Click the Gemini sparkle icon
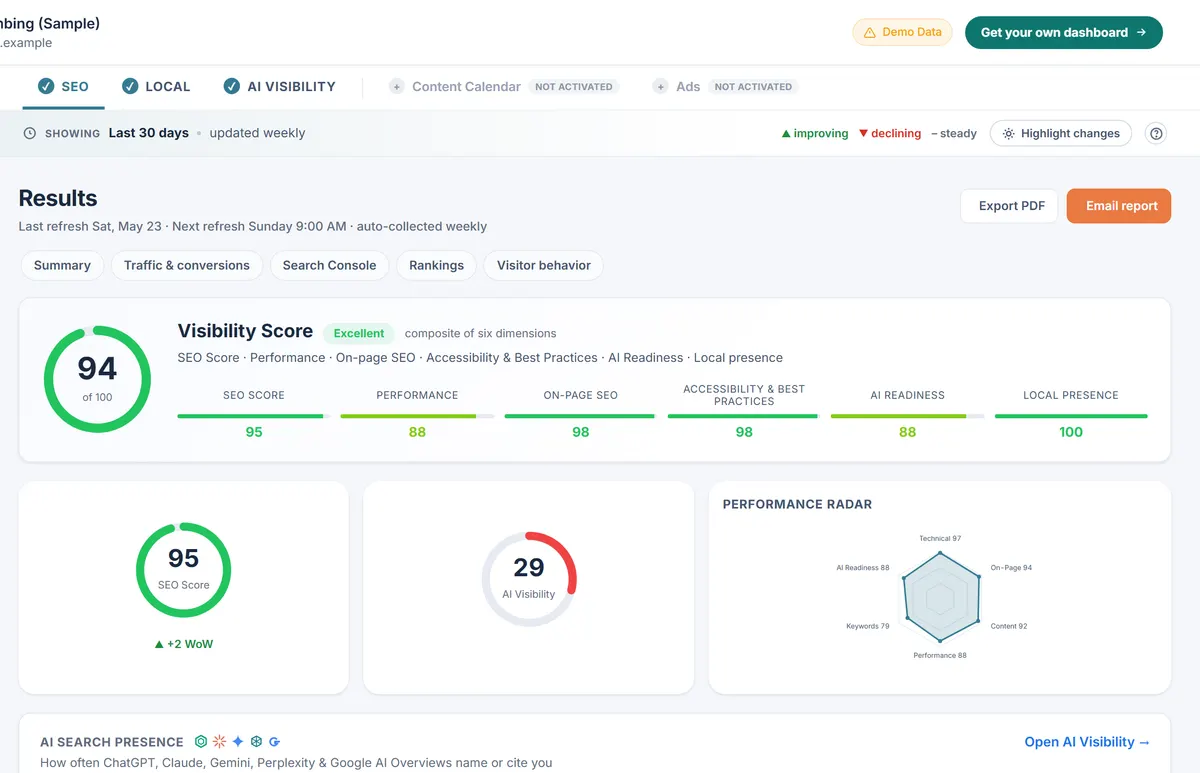 pos(238,742)
